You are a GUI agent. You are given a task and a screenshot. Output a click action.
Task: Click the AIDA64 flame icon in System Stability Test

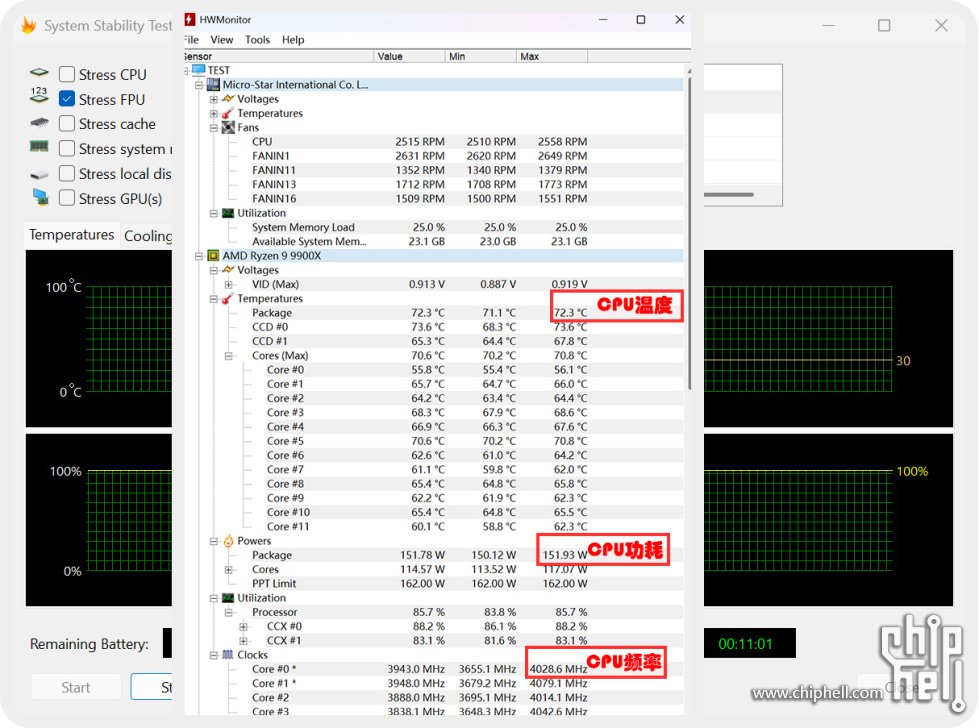click(x=28, y=26)
